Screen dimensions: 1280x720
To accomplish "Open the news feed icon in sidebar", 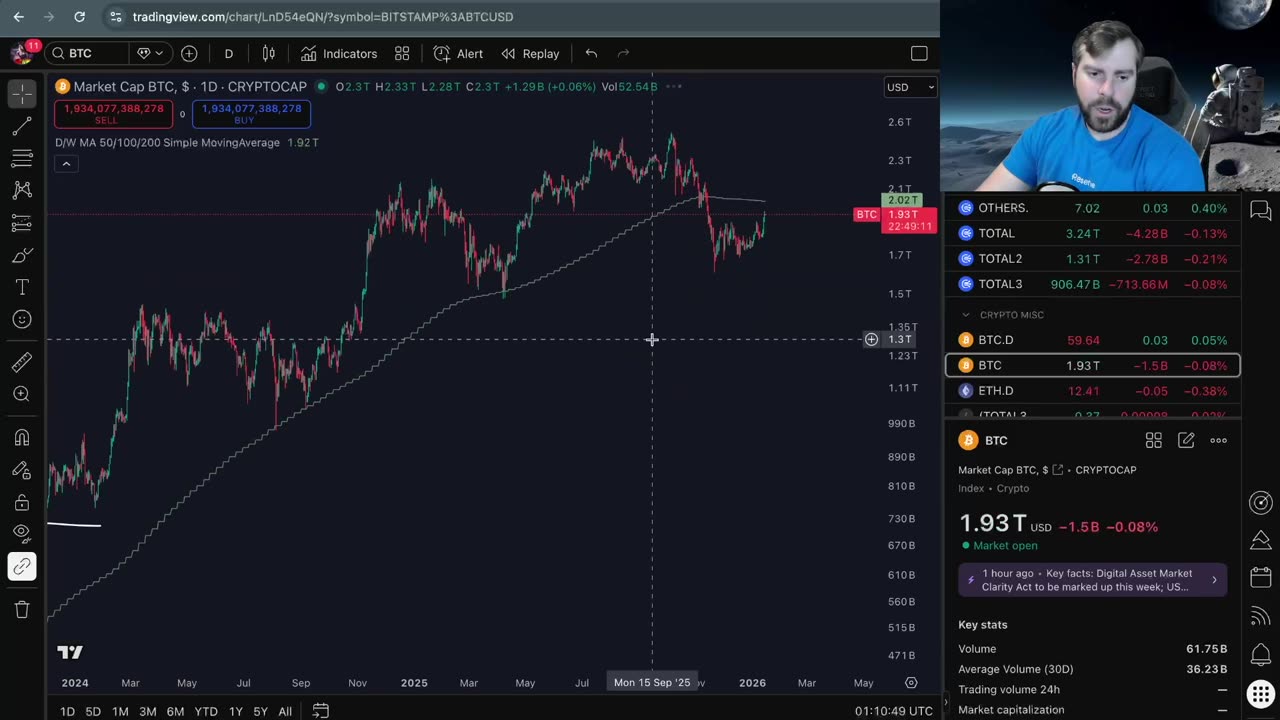I will pyautogui.click(x=1261, y=617).
